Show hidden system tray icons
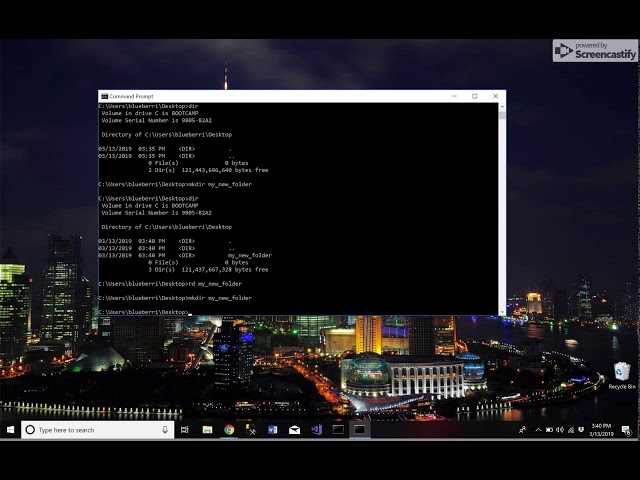Image resolution: width=640 pixels, height=480 pixels. tap(538, 430)
